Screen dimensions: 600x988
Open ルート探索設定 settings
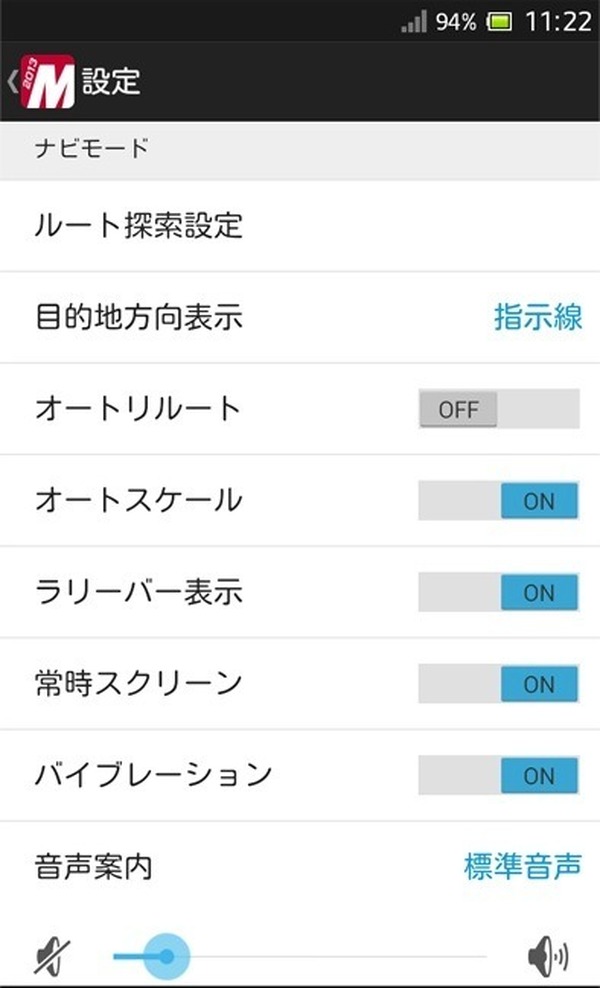point(138,225)
